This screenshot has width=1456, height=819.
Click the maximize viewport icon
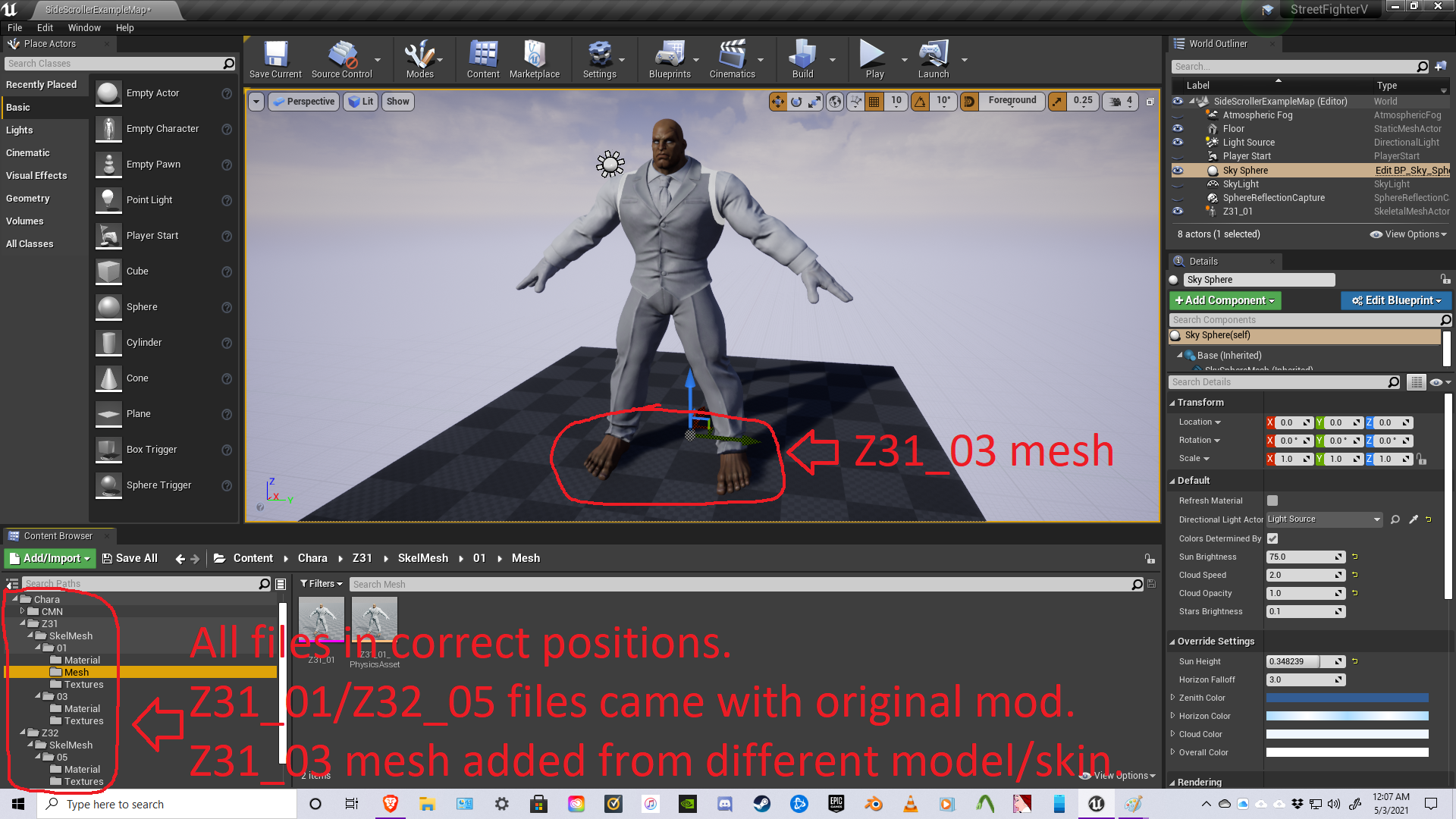(1150, 102)
